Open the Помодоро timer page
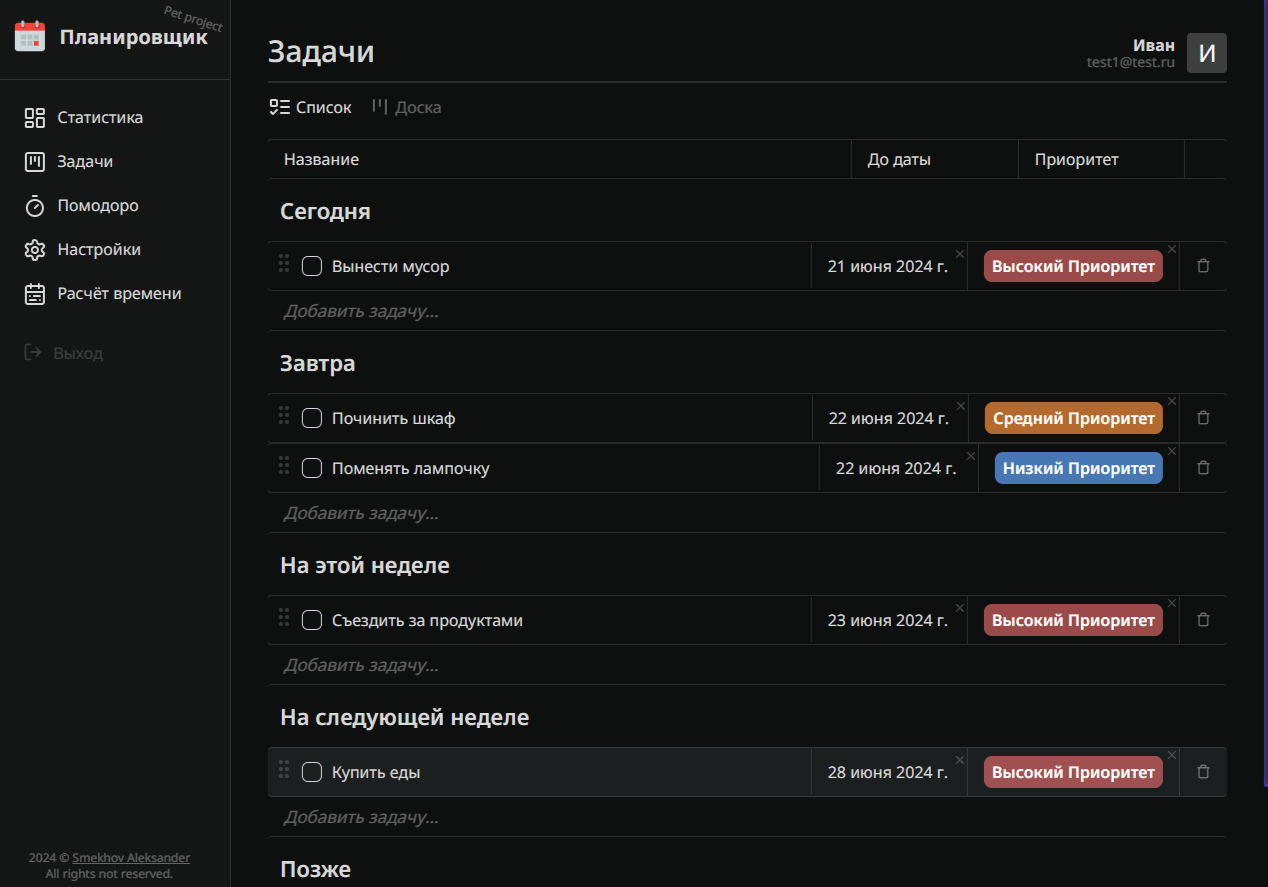 97,206
